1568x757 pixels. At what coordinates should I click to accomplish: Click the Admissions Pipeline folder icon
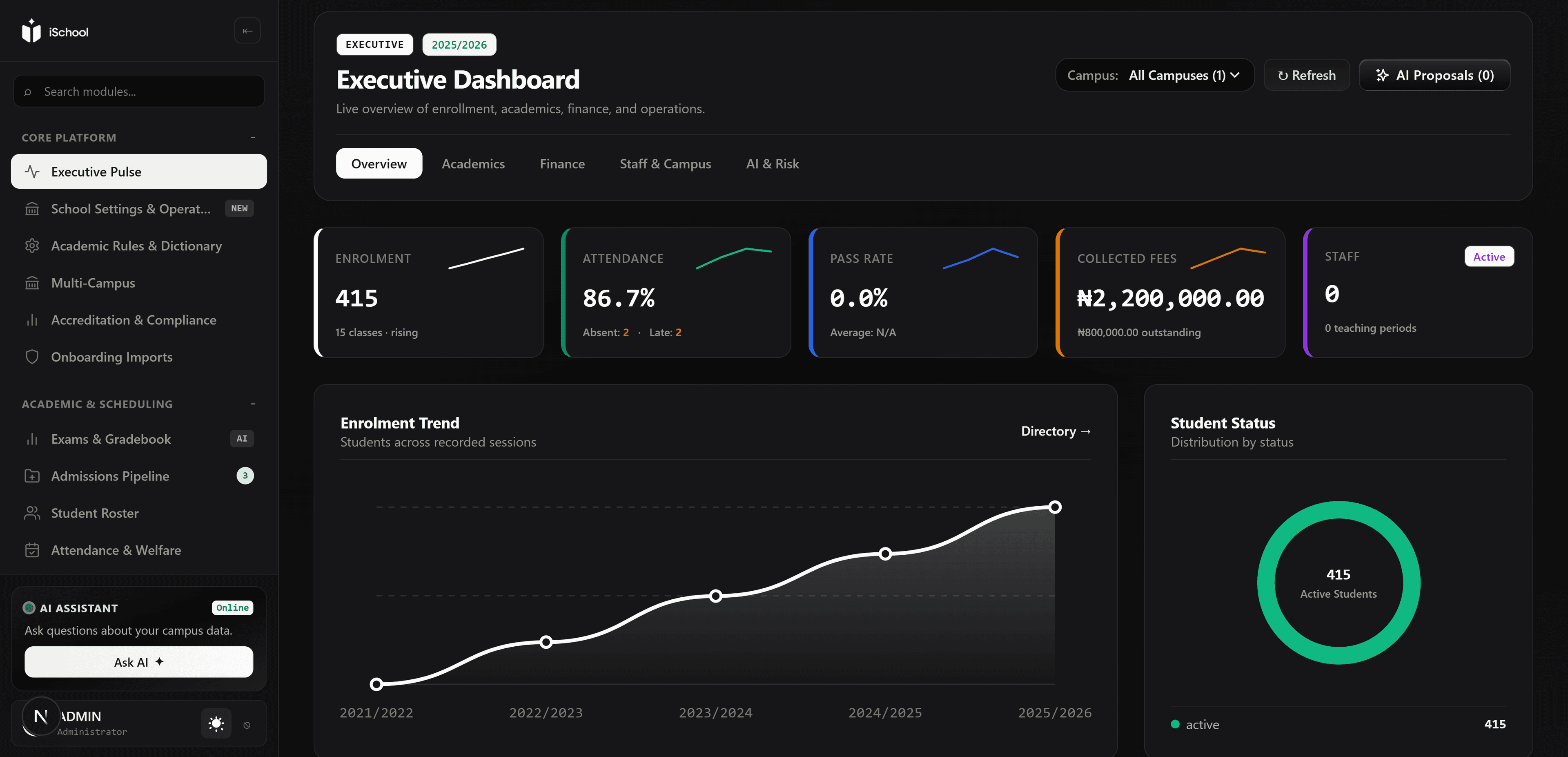tap(32, 476)
